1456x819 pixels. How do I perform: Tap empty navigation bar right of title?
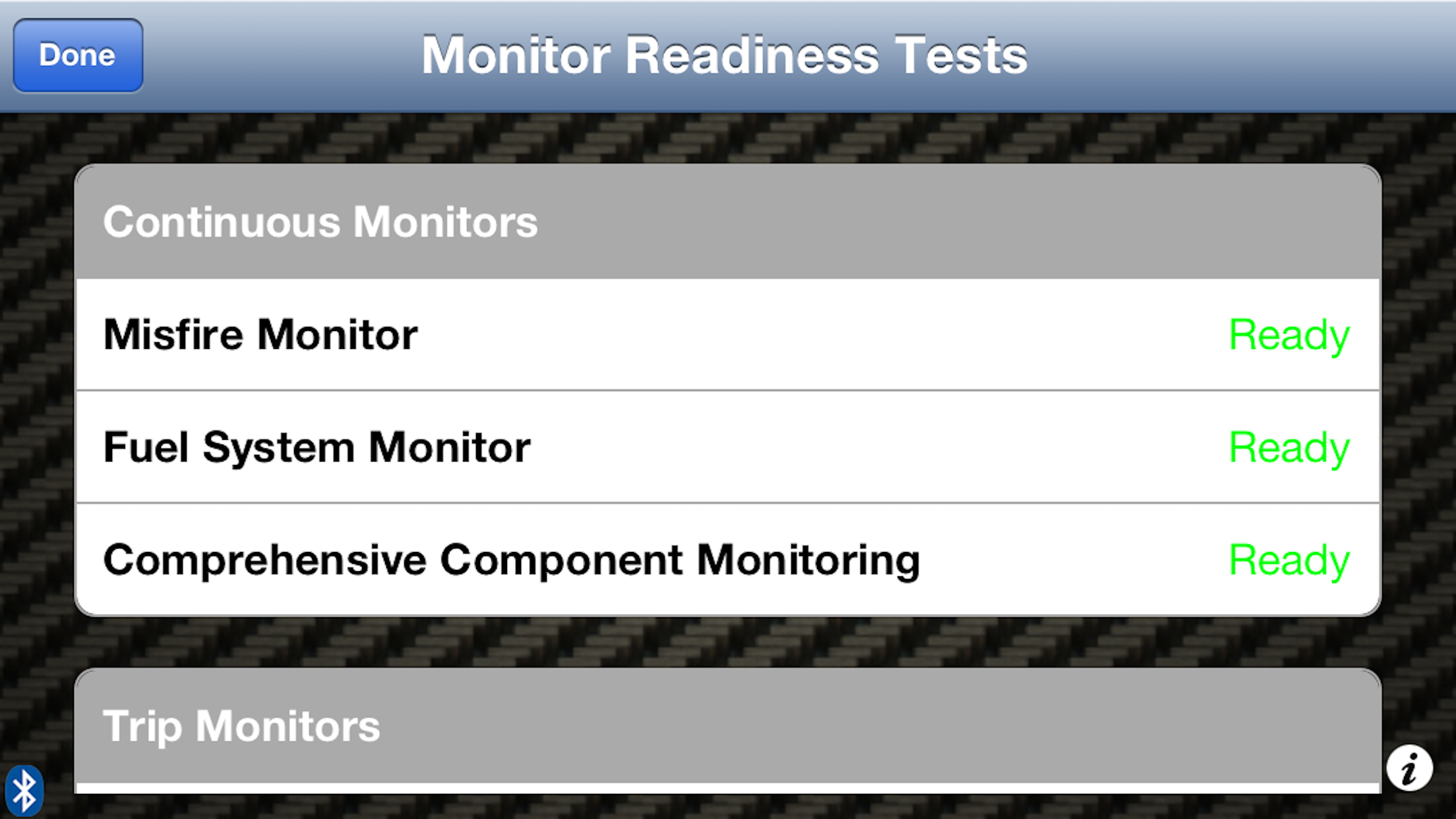click(x=1240, y=55)
